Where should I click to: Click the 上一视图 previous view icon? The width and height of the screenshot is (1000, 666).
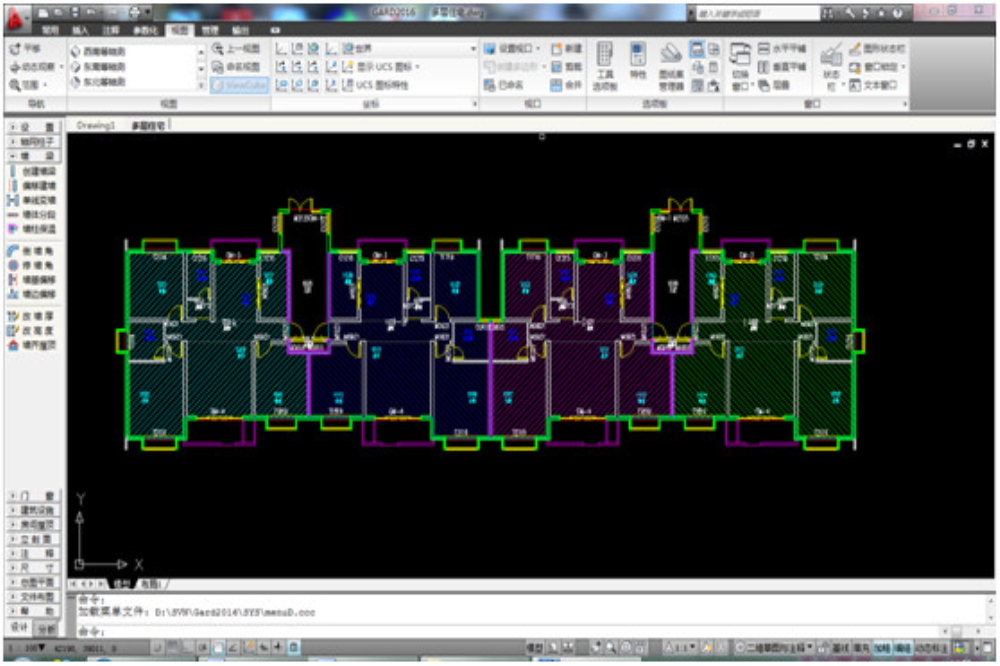(x=236, y=48)
